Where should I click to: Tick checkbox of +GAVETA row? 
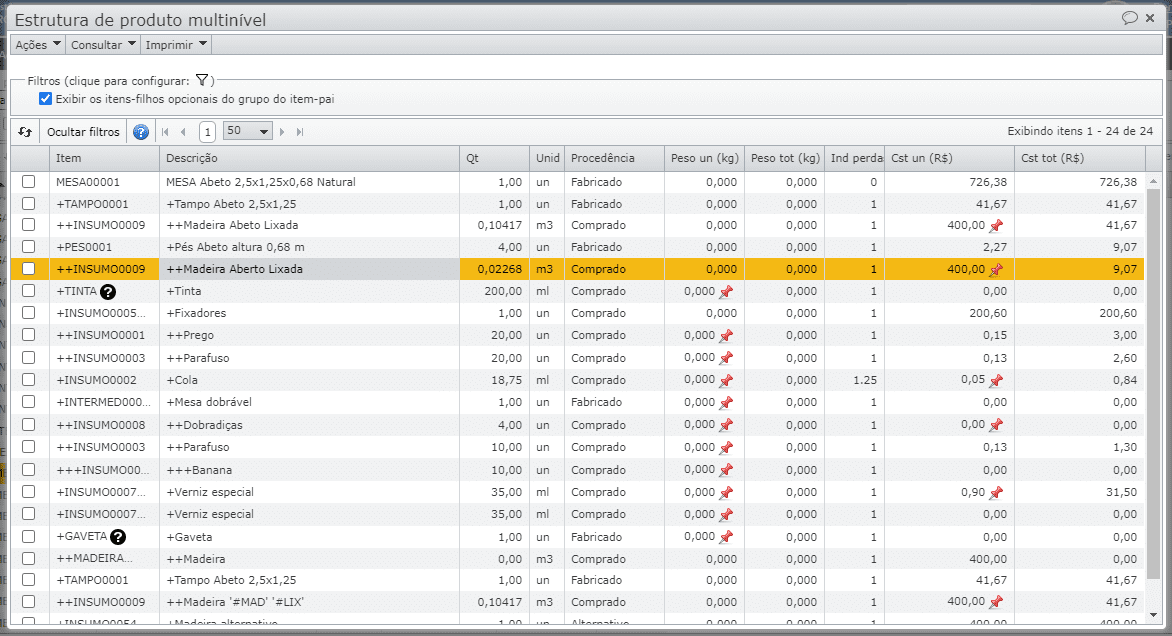coord(28,537)
